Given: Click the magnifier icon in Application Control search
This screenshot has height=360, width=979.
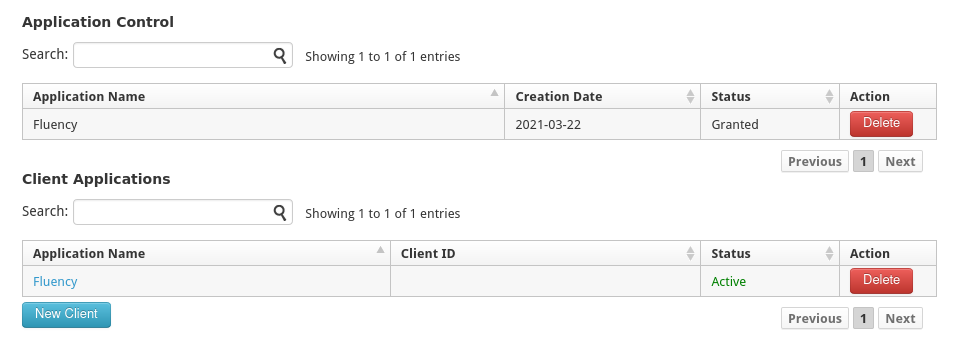Looking at the screenshot, I should 280,55.
